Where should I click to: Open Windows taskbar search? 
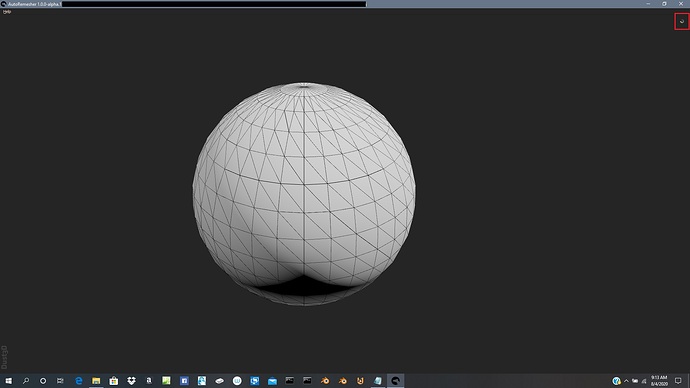(26, 381)
